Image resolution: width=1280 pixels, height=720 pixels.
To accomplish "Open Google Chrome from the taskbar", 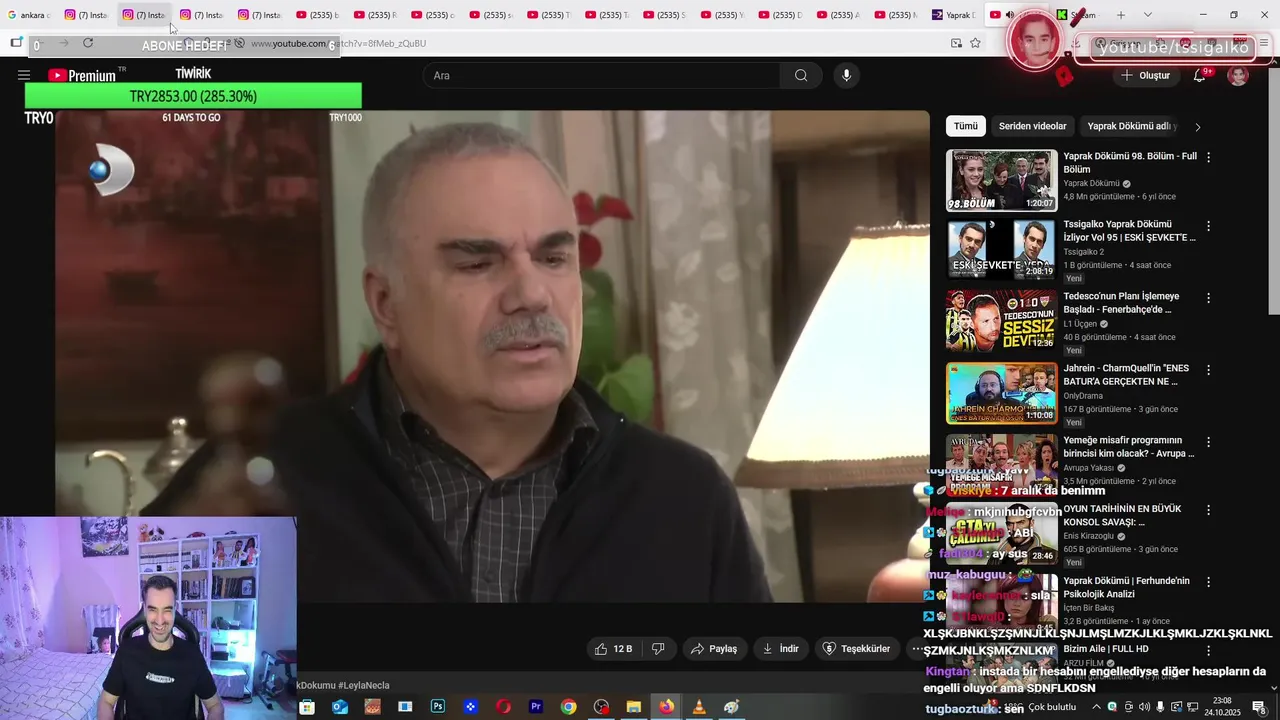I will pyautogui.click(x=568, y=707).
